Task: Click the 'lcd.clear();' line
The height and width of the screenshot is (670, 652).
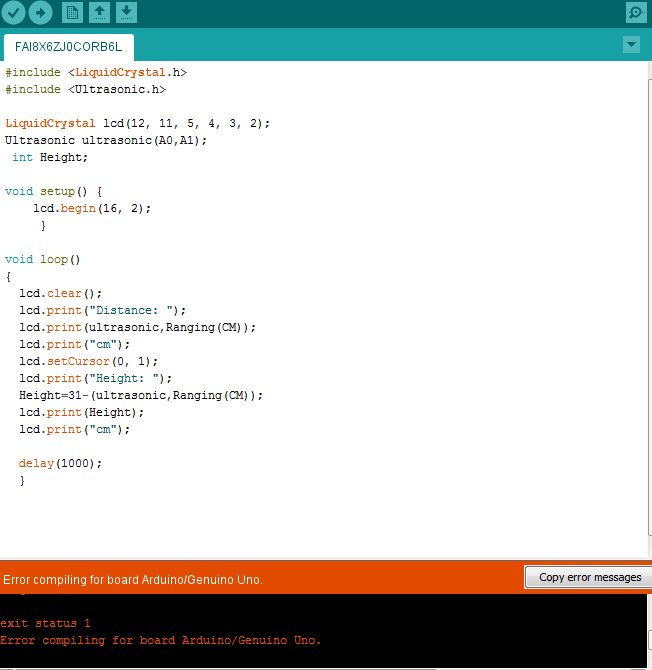Action: coord(61,294)
